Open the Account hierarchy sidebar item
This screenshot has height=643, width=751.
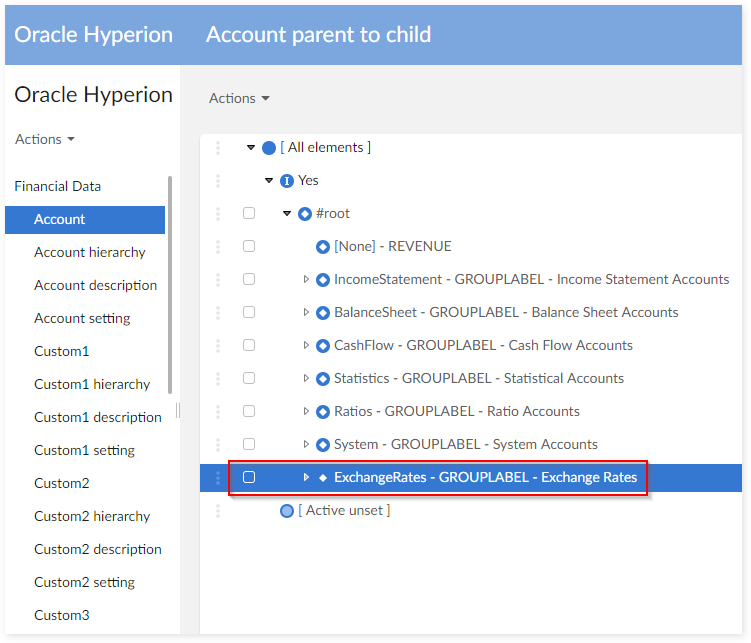89,253
